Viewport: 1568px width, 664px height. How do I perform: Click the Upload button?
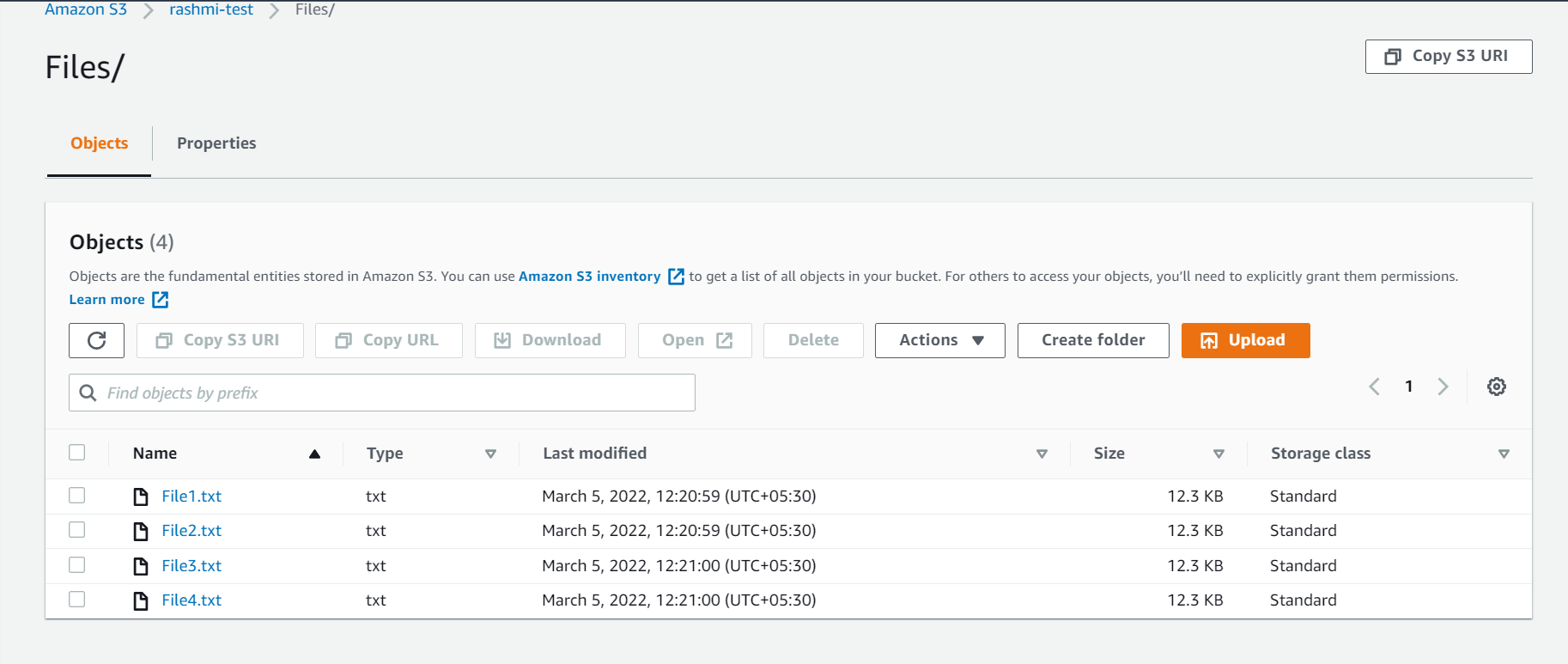click(1245, 340)
